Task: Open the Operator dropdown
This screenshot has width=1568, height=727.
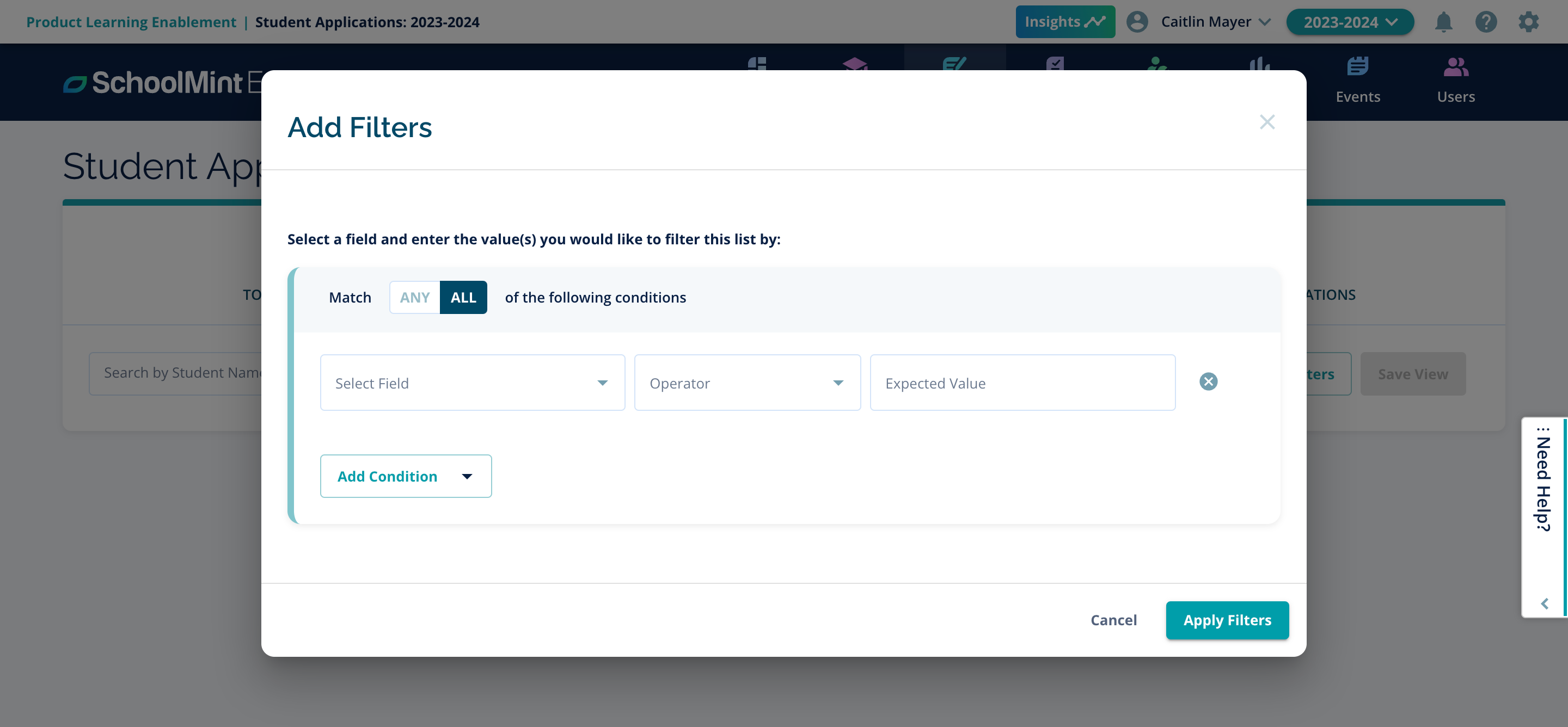Action: (x=747, y=383)
